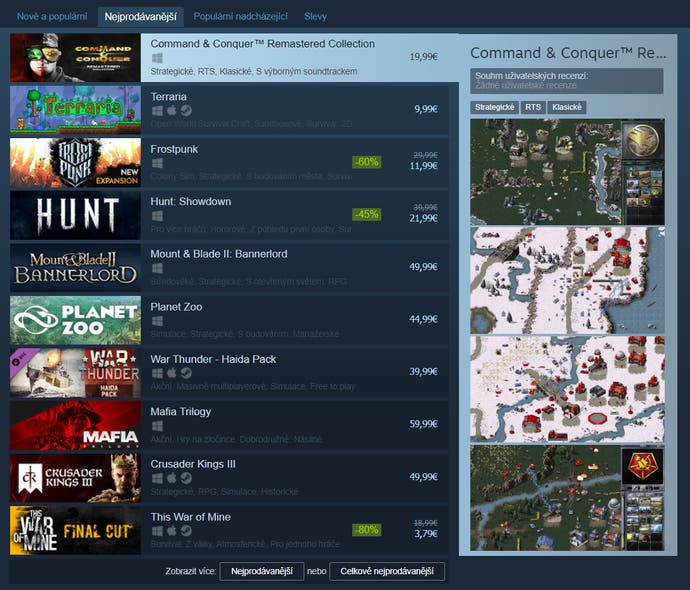The image size is (690, 590).
Task: Click the Windows icon under Mafia Trilogy
Action: pyautogui.click(x=157, y=426)
